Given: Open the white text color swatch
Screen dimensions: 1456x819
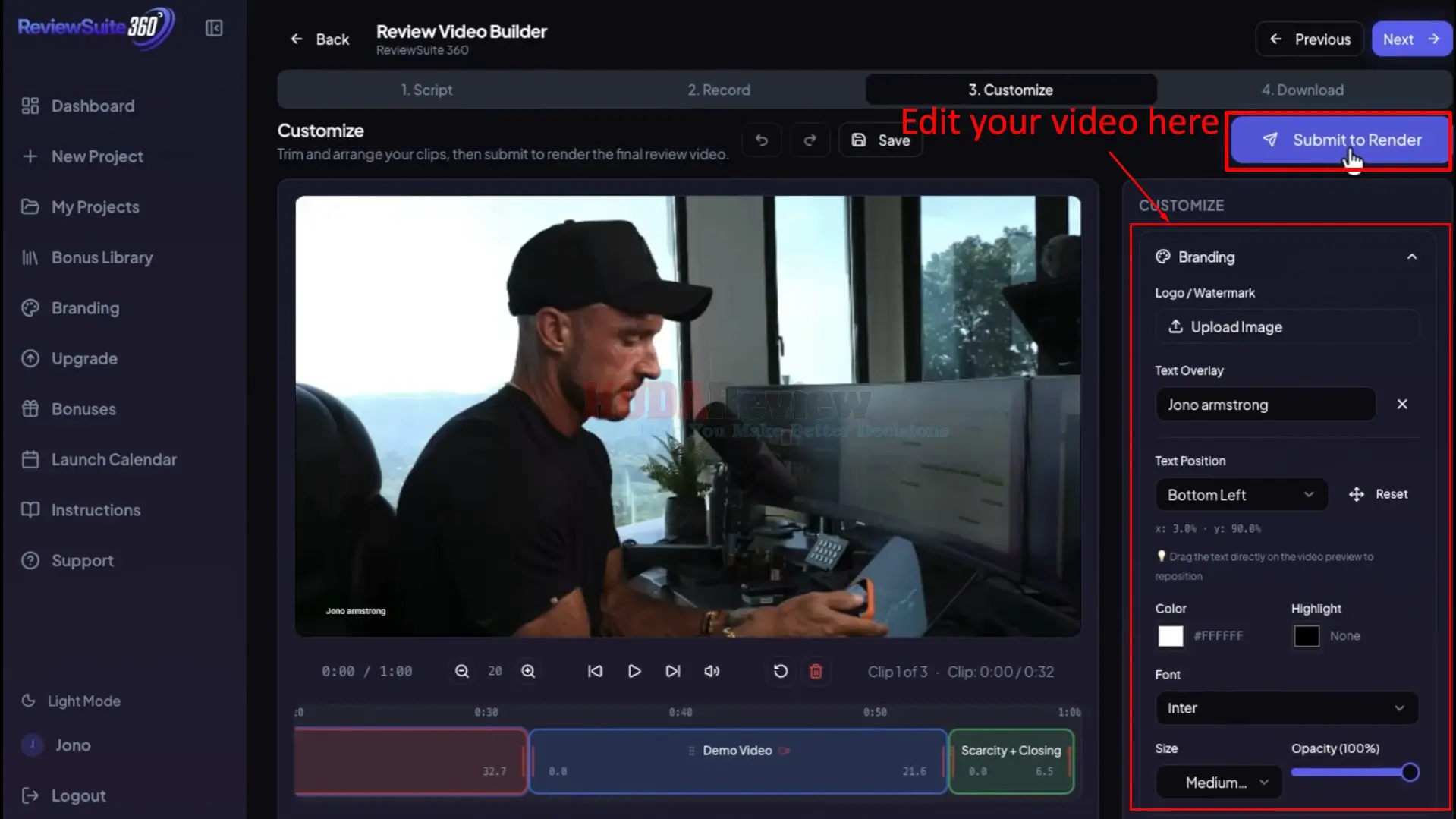Looking at the screenshot, I should coord(1170,636).
